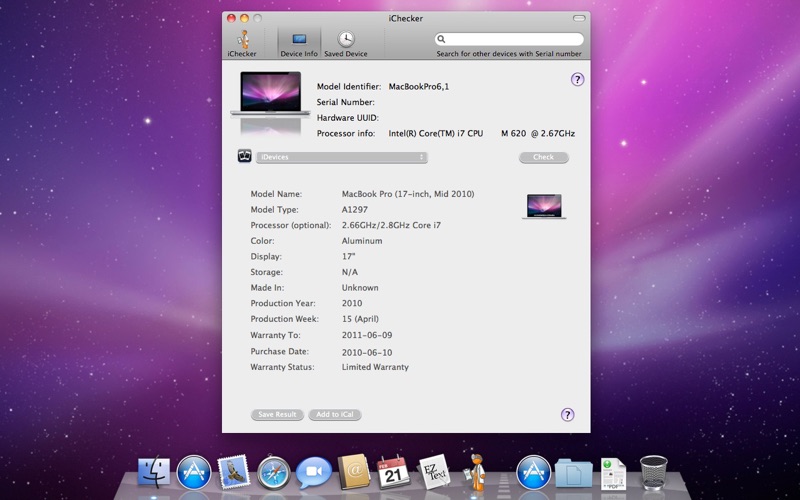
Task: Open the iChecker toolbar icon
Action: tap(242, 43)
